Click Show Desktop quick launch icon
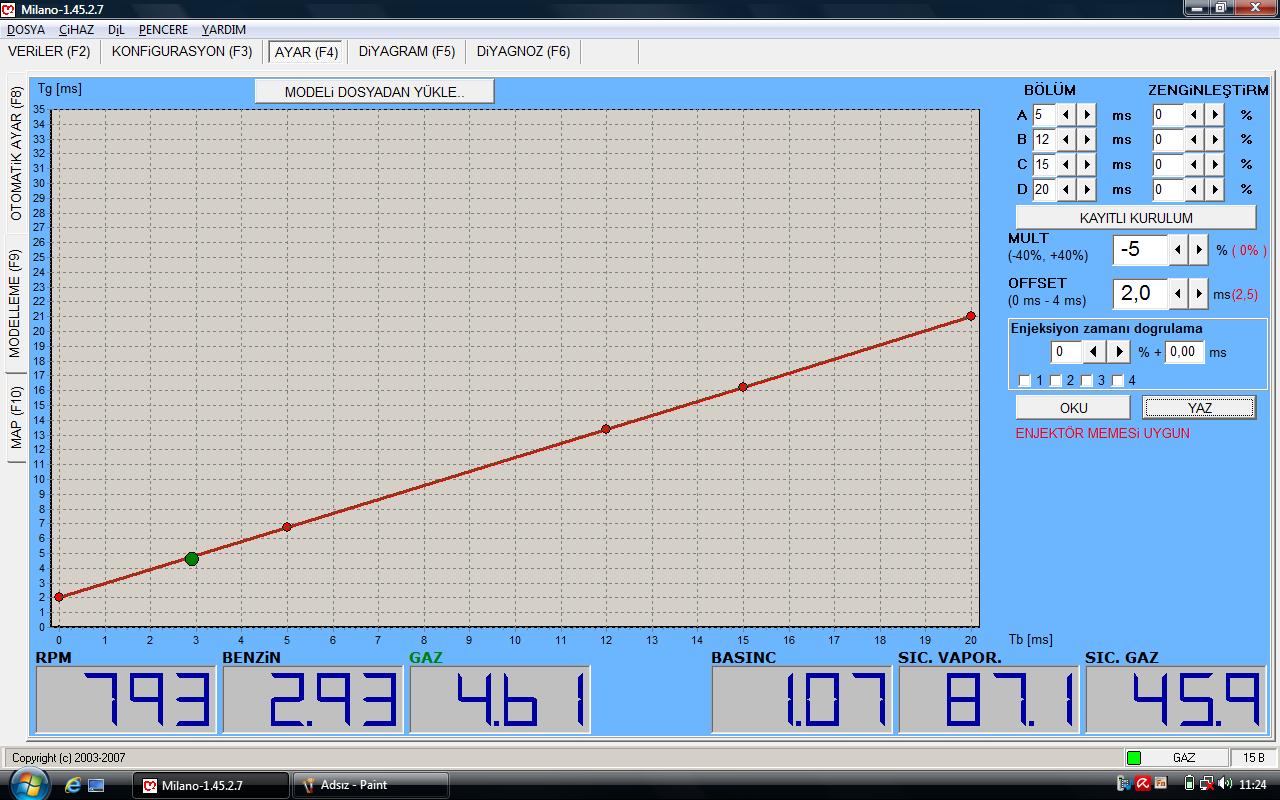This screenshot has width=1280, height=800. (96, 786)
